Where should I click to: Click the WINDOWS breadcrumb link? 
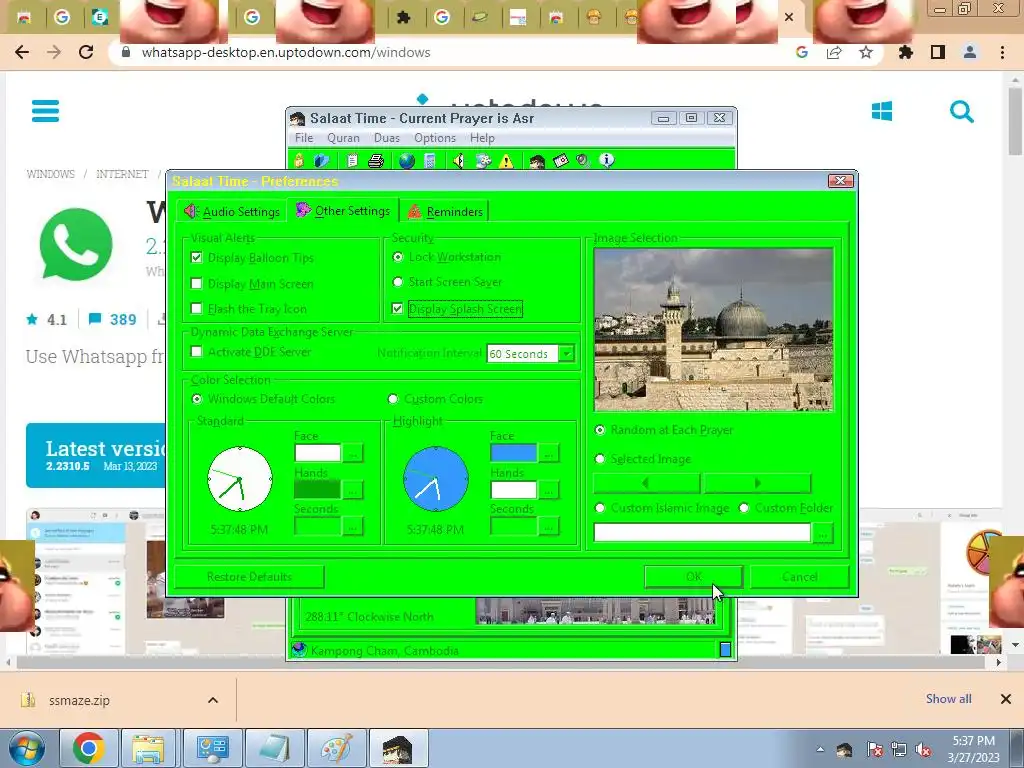(50, 174)
